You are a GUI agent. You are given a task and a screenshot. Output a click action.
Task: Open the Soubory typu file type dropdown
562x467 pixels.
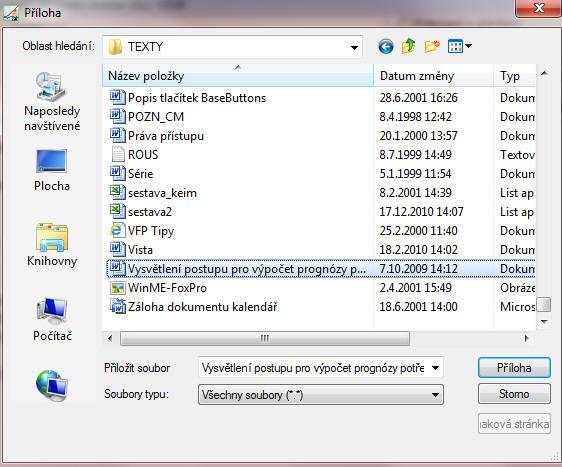(321, 395)
